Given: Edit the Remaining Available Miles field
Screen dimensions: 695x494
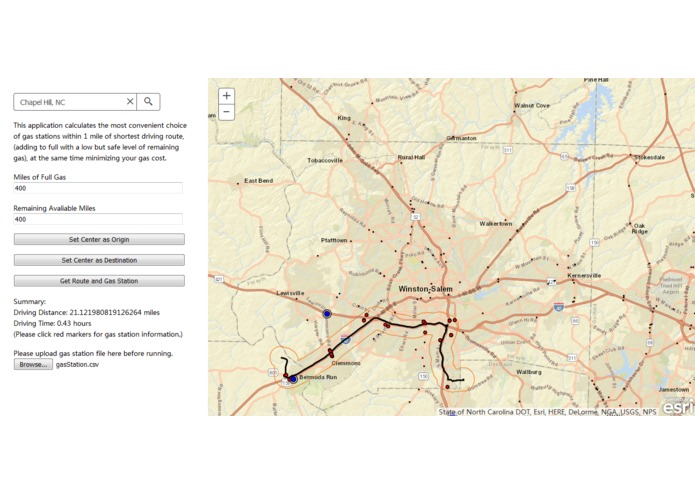Looking at the screenshot, I should 98,219.
